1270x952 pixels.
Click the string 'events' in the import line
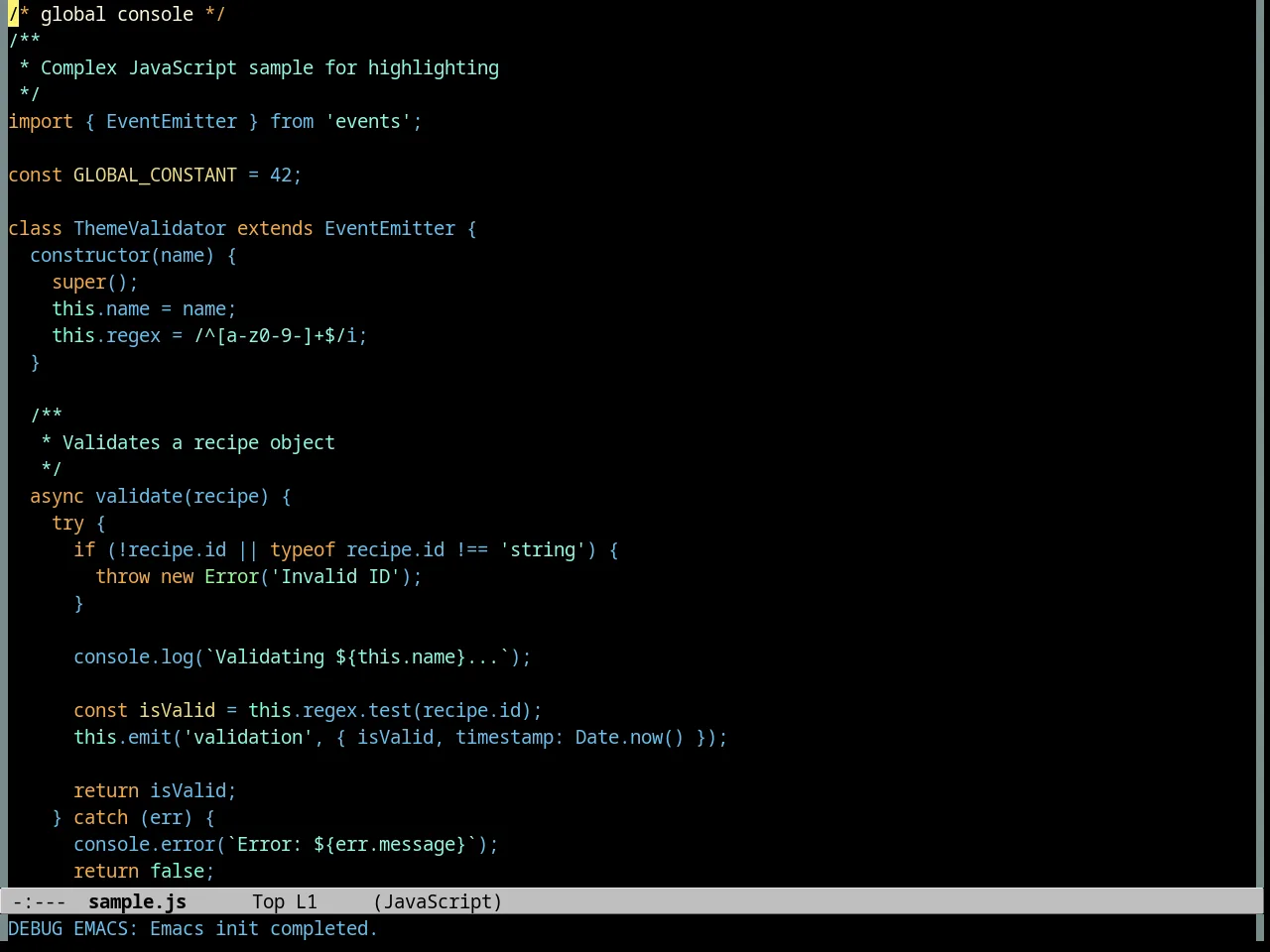click(368, 121)
